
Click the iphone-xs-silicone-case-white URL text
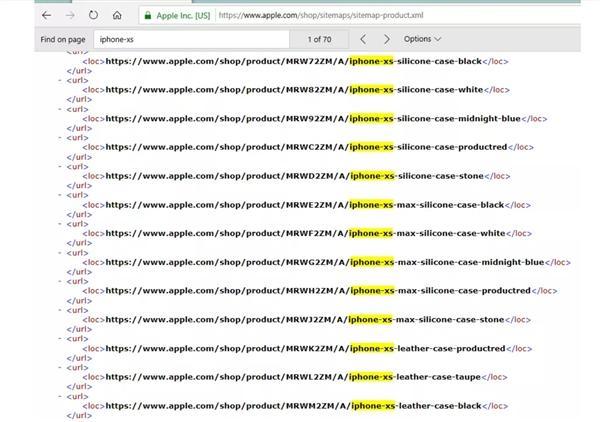294,90
